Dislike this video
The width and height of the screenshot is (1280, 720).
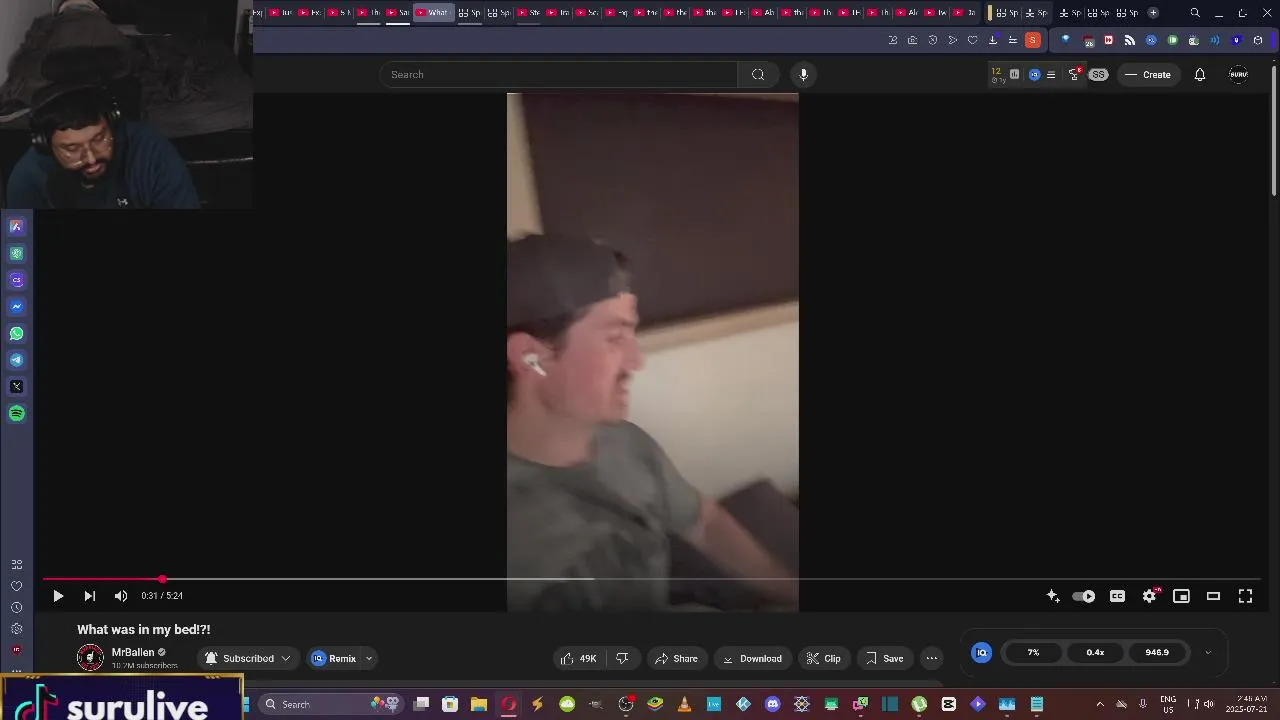pyautogui.click(x=622, y=658)
